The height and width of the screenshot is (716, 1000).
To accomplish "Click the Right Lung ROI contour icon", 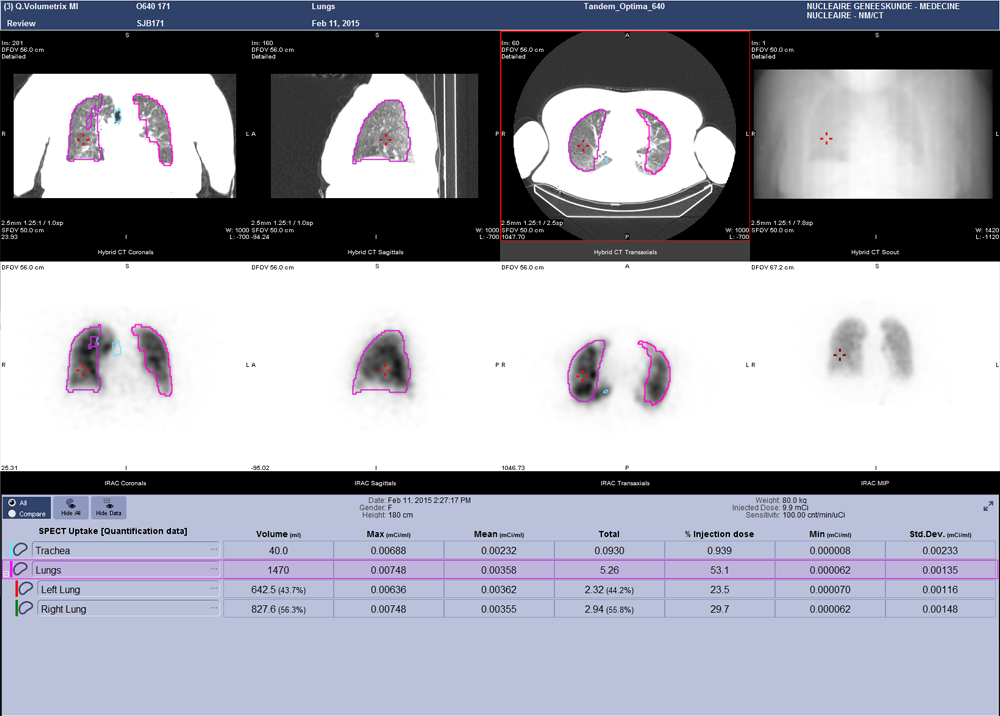I will (27, 608).
